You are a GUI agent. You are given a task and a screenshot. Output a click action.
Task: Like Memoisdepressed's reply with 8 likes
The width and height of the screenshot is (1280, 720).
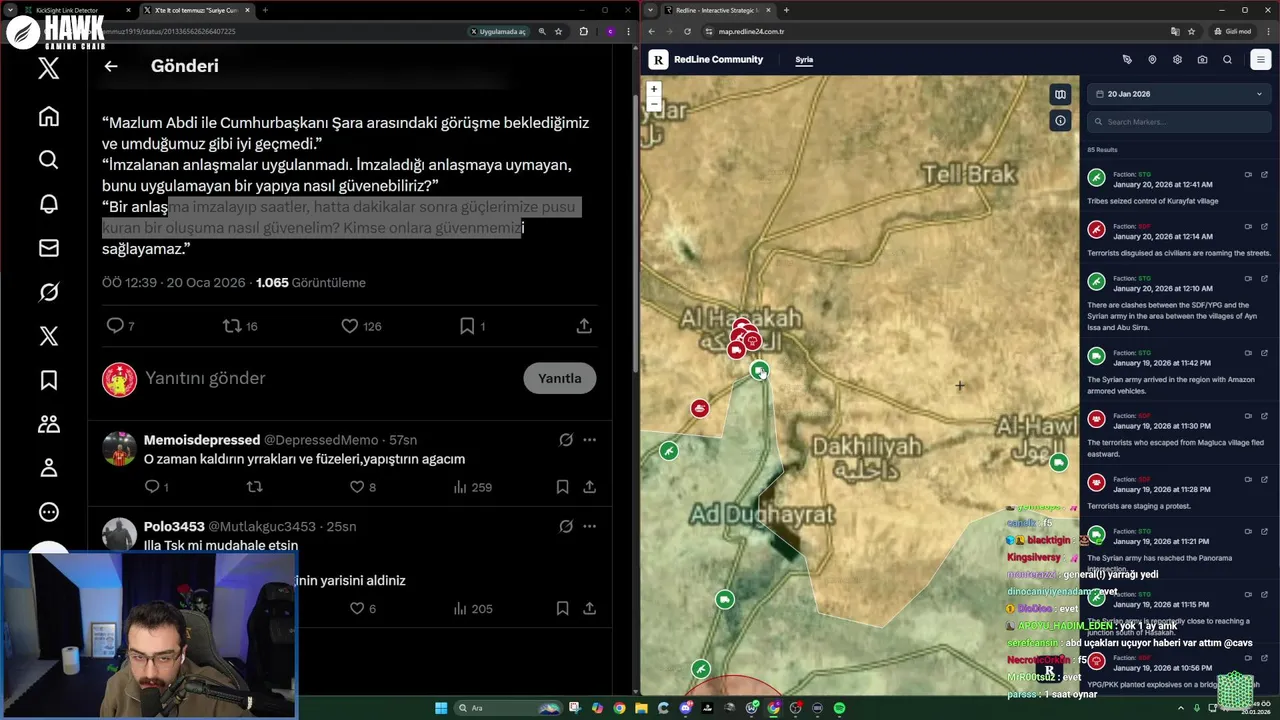click(x=363, y=487)
